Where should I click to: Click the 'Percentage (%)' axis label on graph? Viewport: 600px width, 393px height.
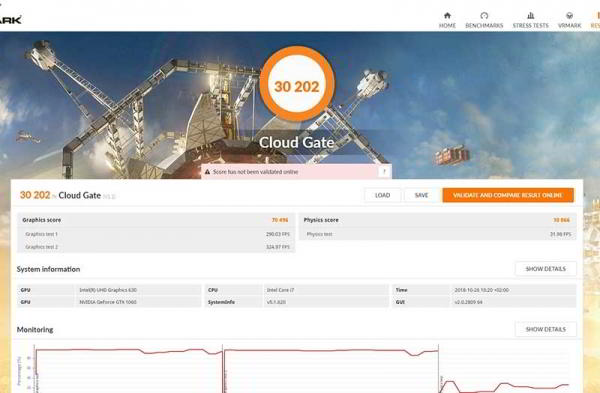[x=19, y=371]
